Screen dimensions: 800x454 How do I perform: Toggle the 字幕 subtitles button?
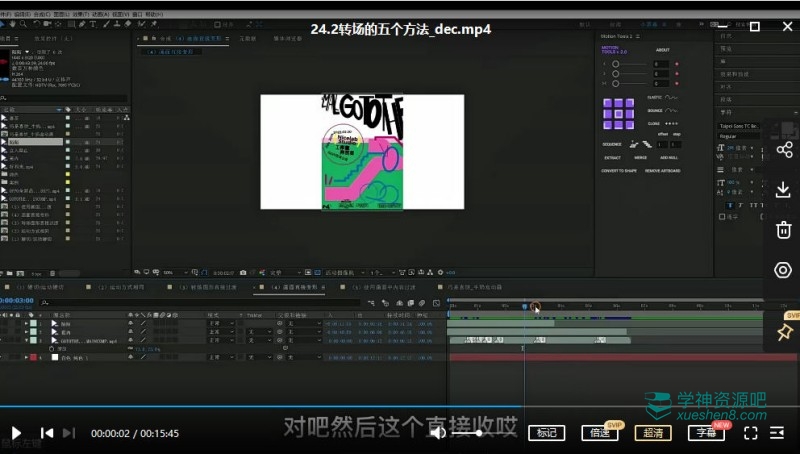pyautogui.click(x=705, y=433)
